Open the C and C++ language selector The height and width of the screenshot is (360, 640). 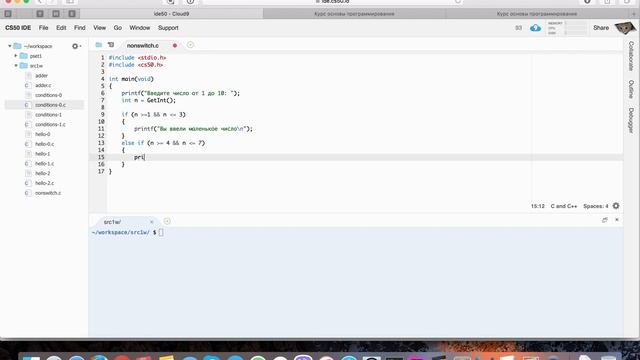[564, 206]
